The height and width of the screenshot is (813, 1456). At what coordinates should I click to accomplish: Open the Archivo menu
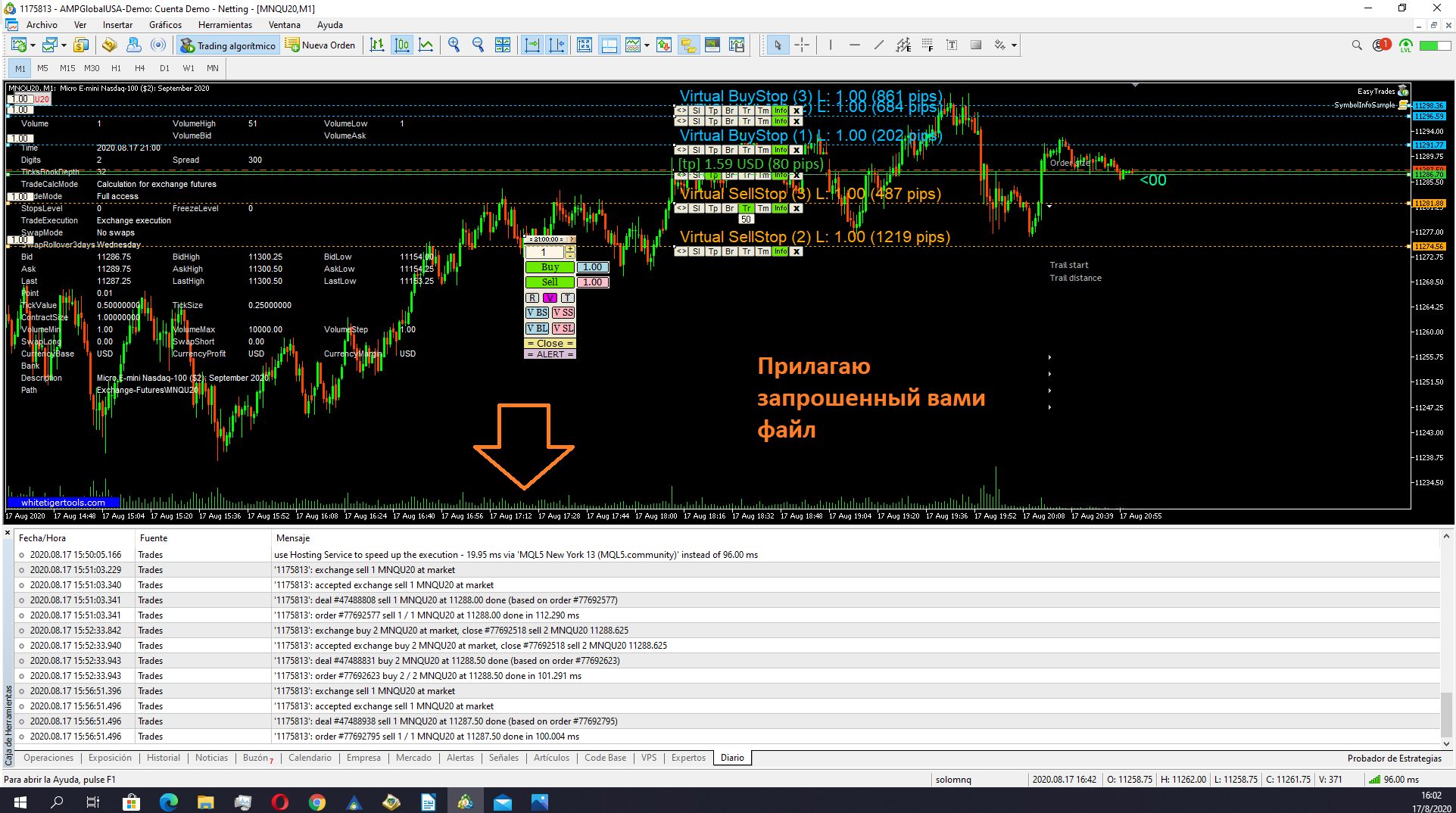coord(42,25)
